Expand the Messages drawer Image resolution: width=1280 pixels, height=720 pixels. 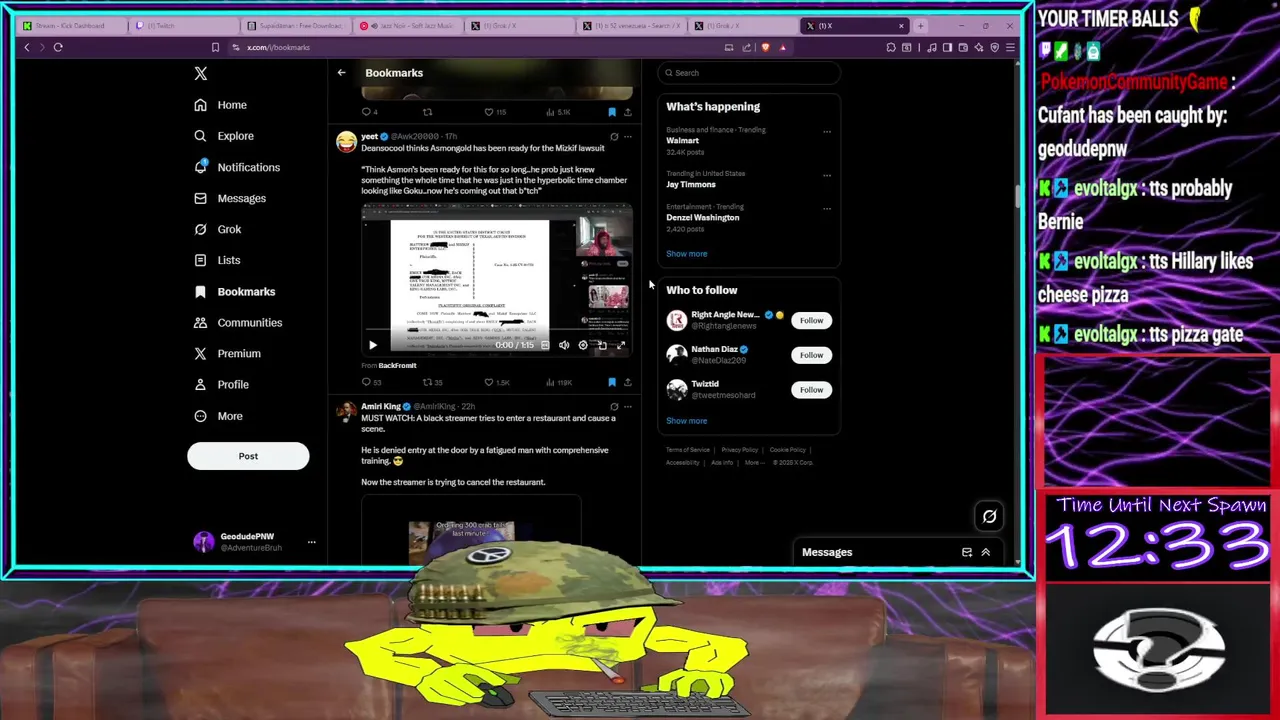click(x=985, y=552)
